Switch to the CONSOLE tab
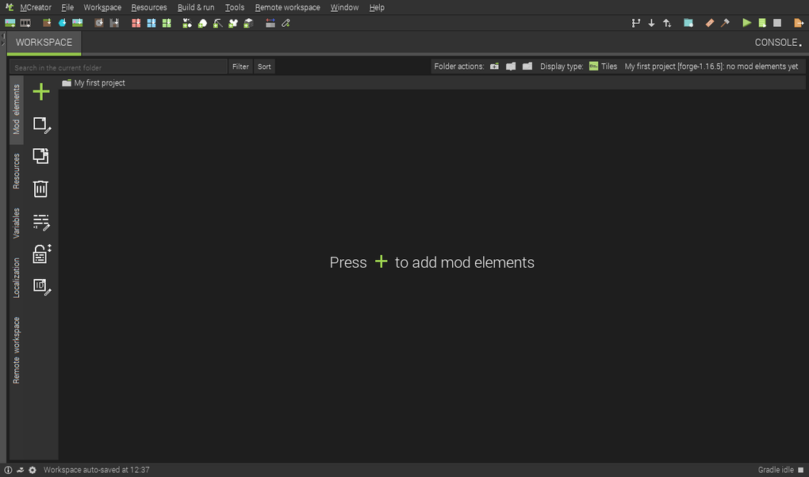The image size is (809, 477). pyautogui.click(x=778, y=42)
